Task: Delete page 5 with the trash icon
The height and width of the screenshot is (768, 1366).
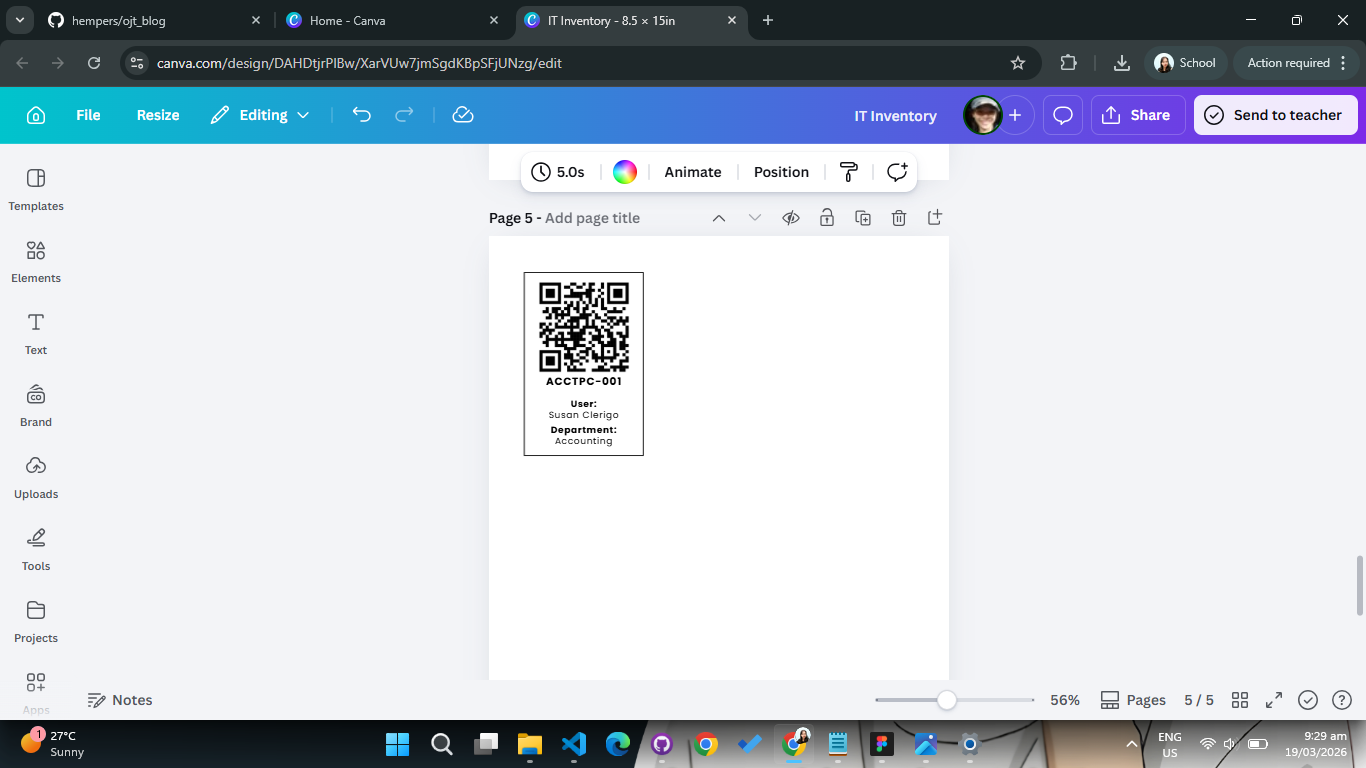Action: coord(899,218)
